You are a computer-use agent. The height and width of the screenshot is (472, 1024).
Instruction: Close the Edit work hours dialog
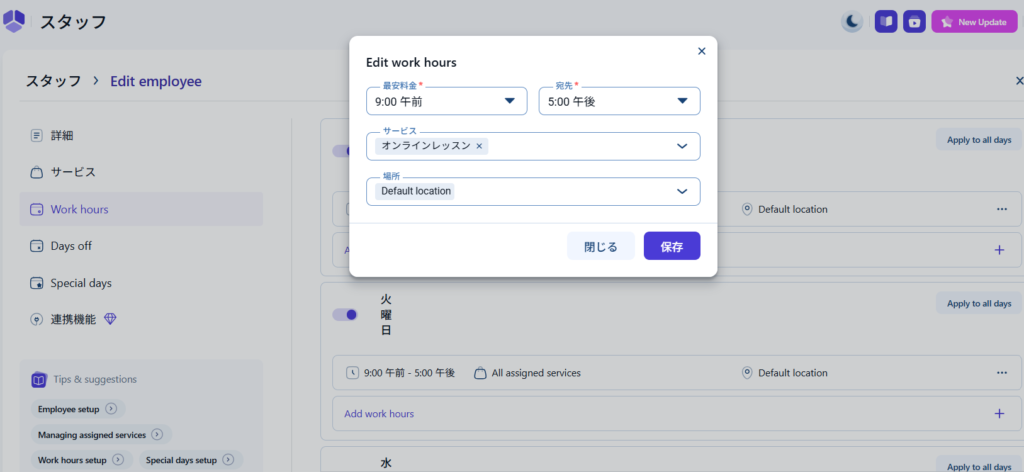click(701, 51)
